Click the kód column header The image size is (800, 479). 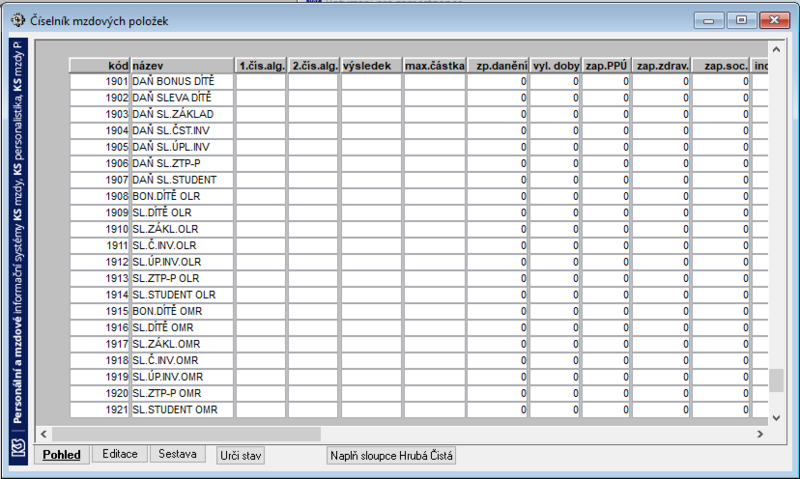coord(99,66)
